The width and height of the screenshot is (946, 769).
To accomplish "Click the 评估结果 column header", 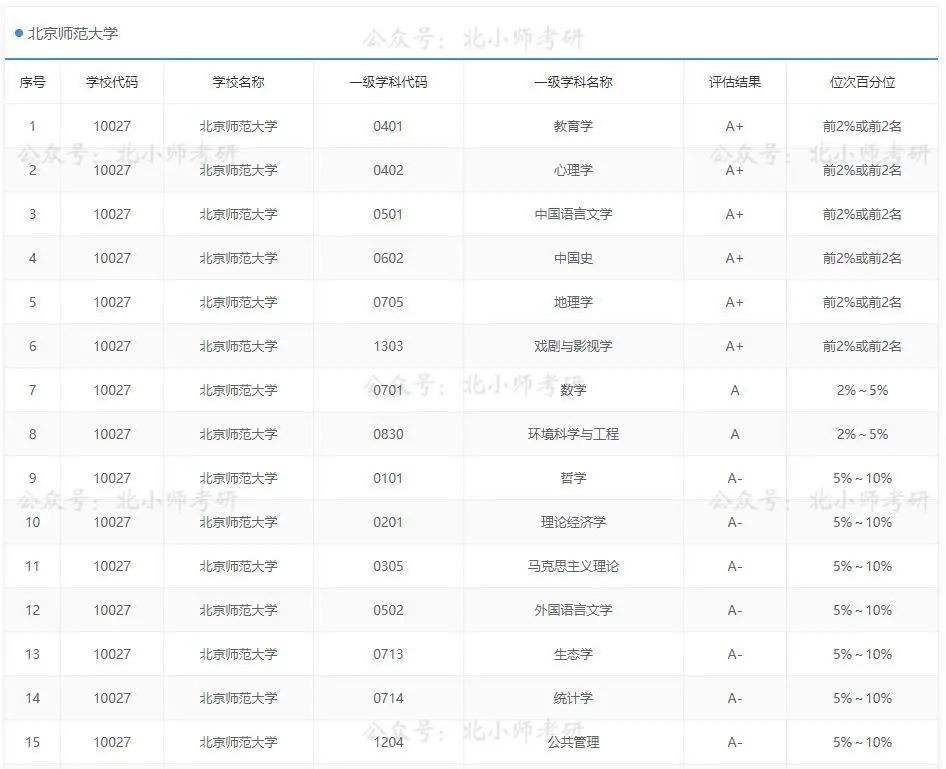I will tap(734, 82).
